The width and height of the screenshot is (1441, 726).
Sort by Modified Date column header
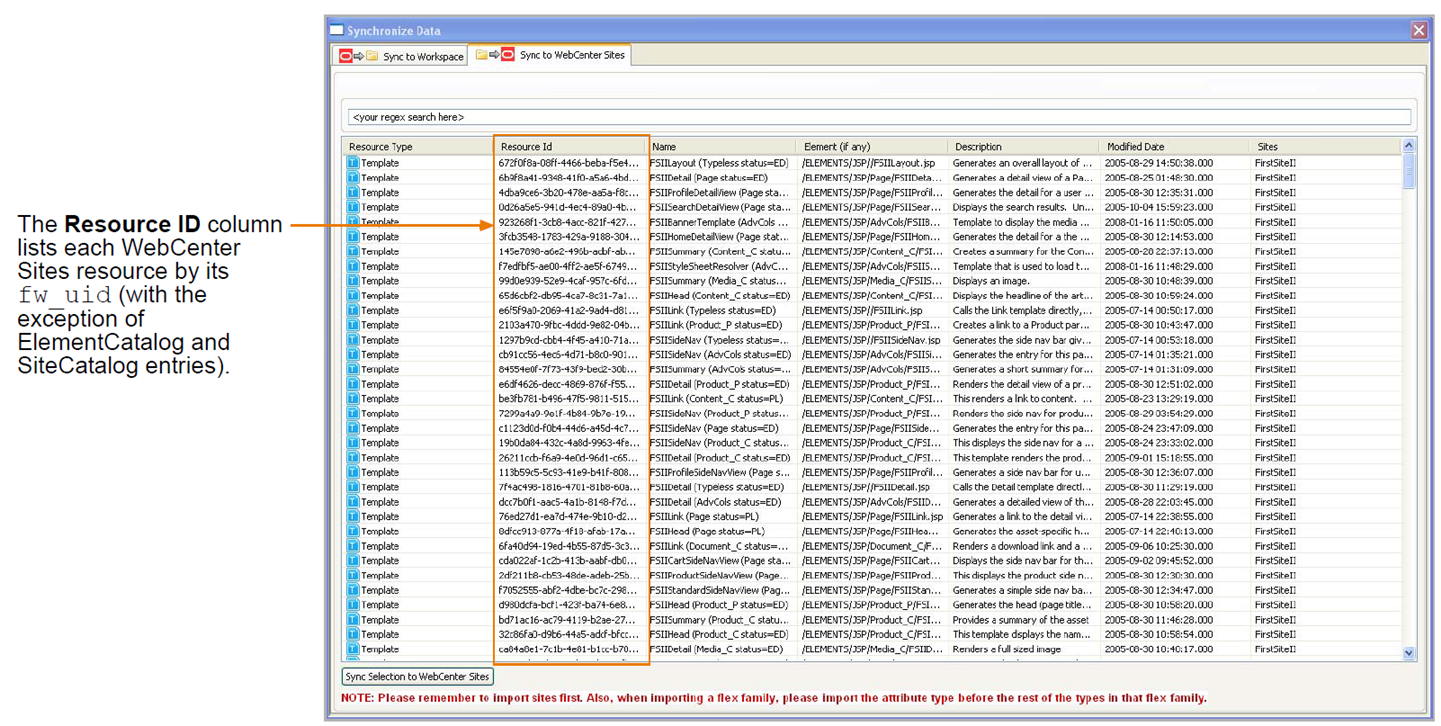point(1175,147)
